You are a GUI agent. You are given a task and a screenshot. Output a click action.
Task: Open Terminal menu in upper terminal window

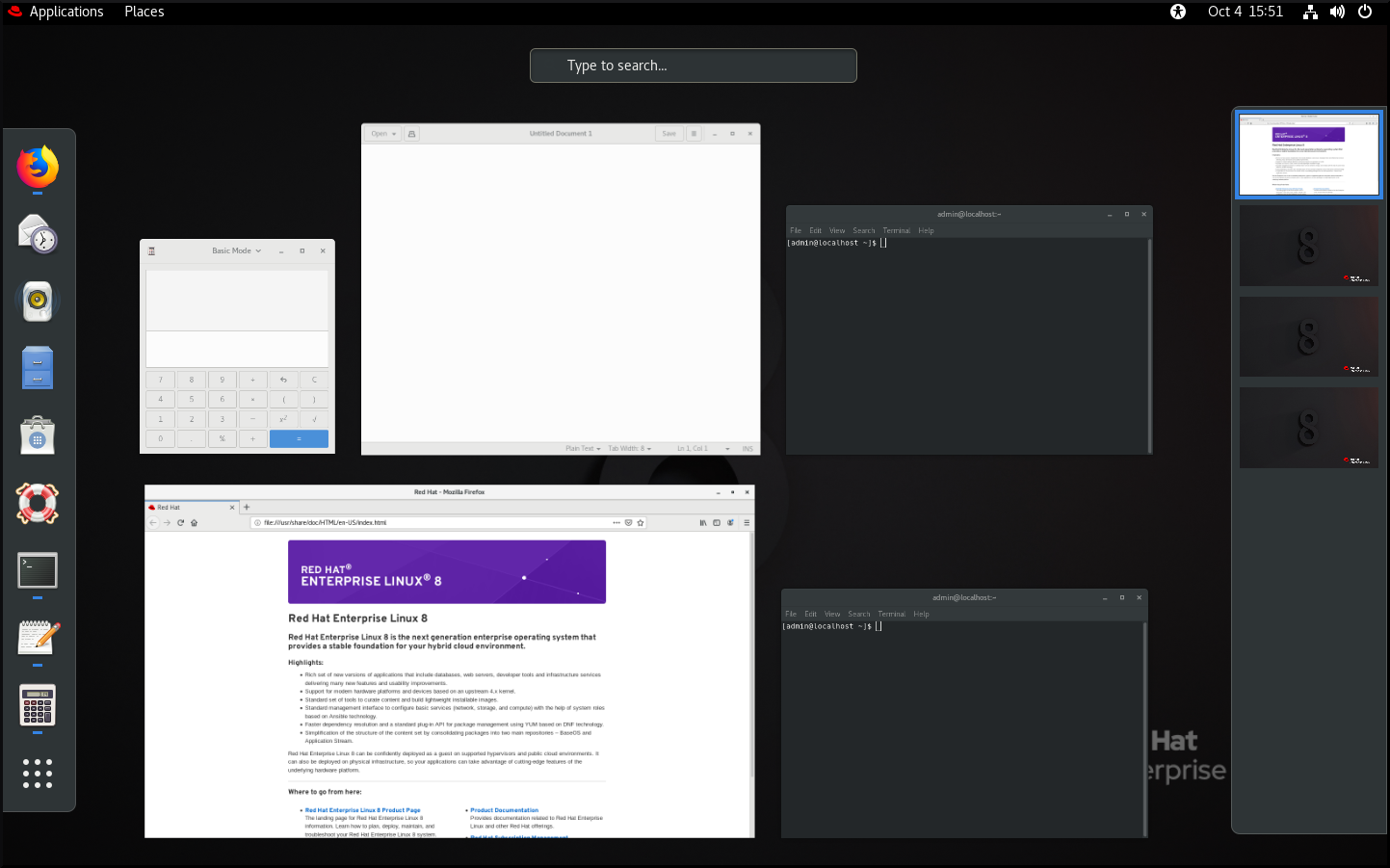click(896, 231)
